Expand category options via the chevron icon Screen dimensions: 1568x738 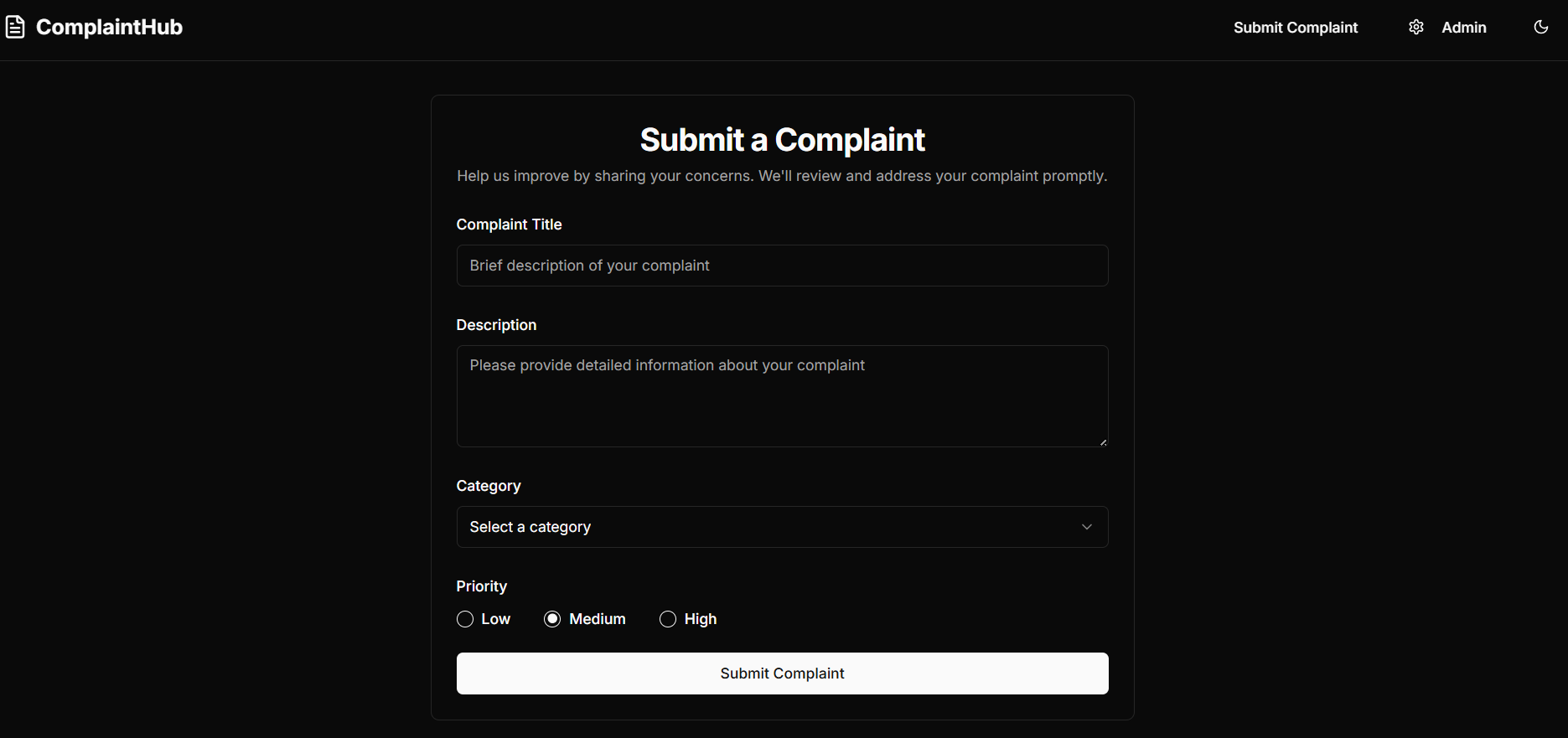click(x=1087, y=527)
